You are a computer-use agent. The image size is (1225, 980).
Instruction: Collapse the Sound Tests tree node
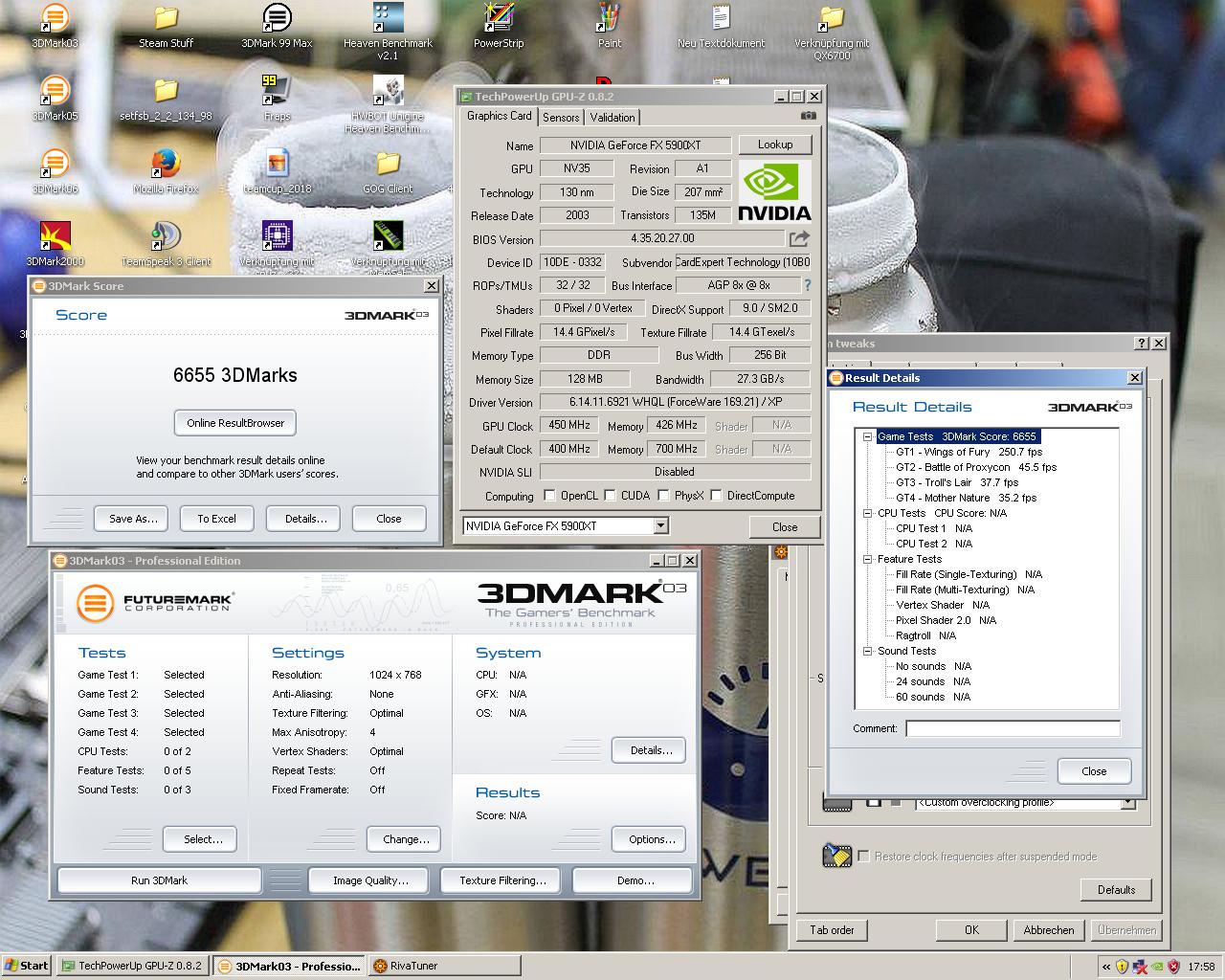click(x=867, y=651)
